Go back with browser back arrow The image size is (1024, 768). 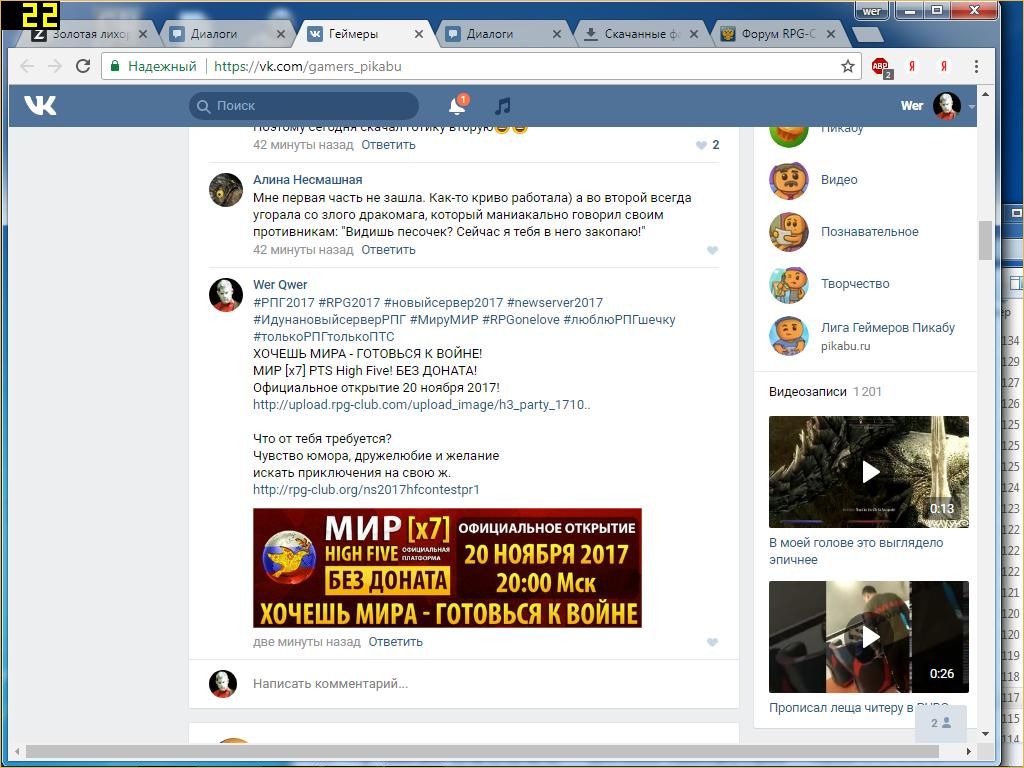27,66
